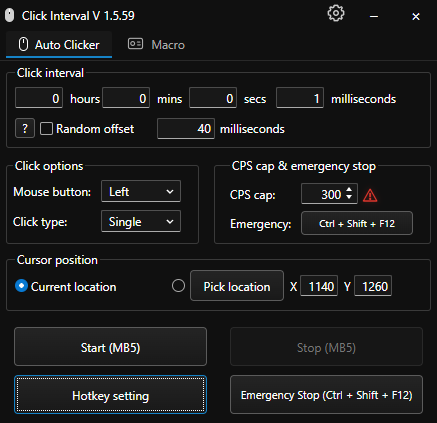Image resolution: width=437 pixels, height=423 pixels.
Task: Click the mins input field
Action: tap(126, 98)
